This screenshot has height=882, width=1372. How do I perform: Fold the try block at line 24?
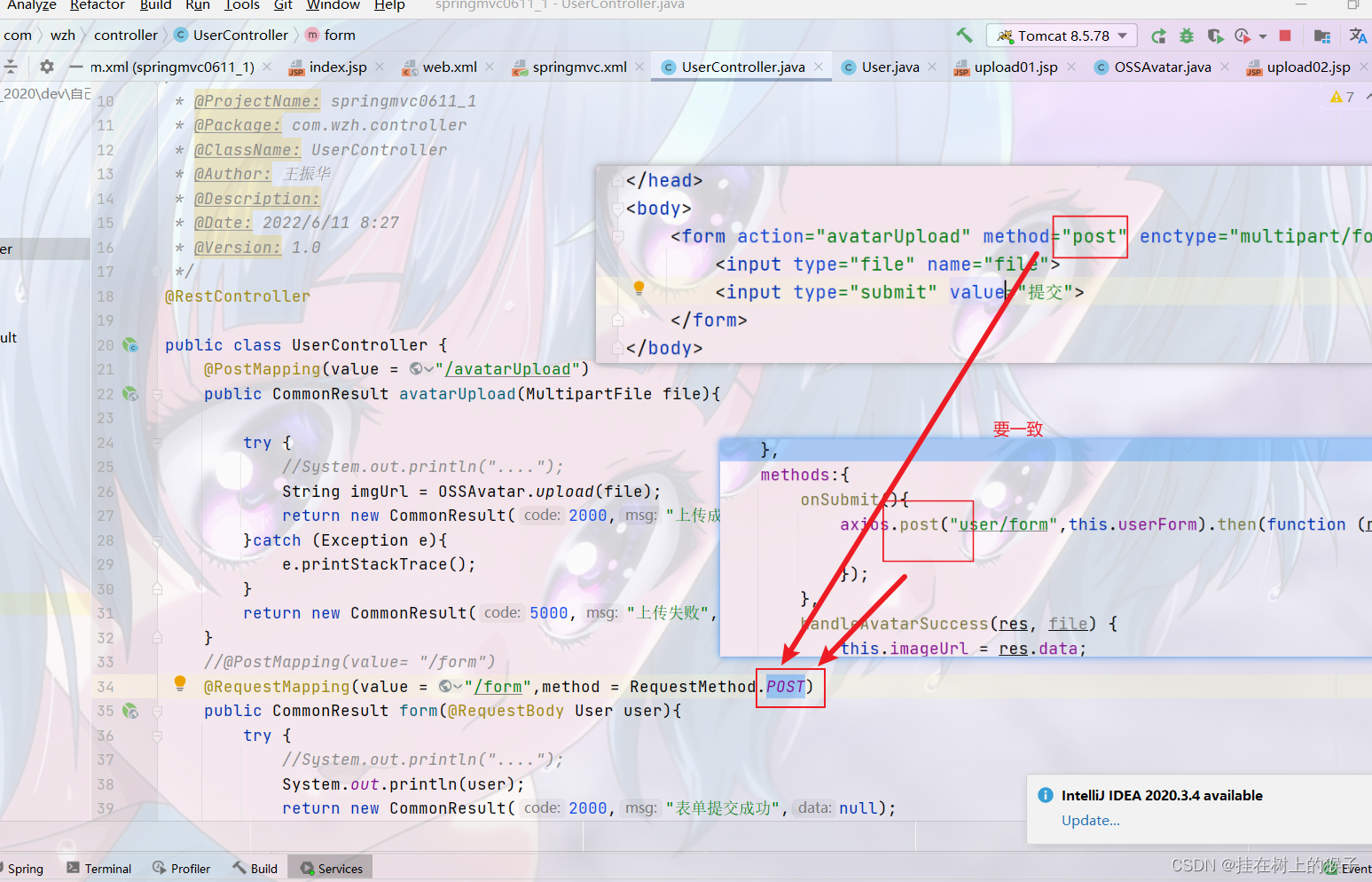[x=157, y=443]
